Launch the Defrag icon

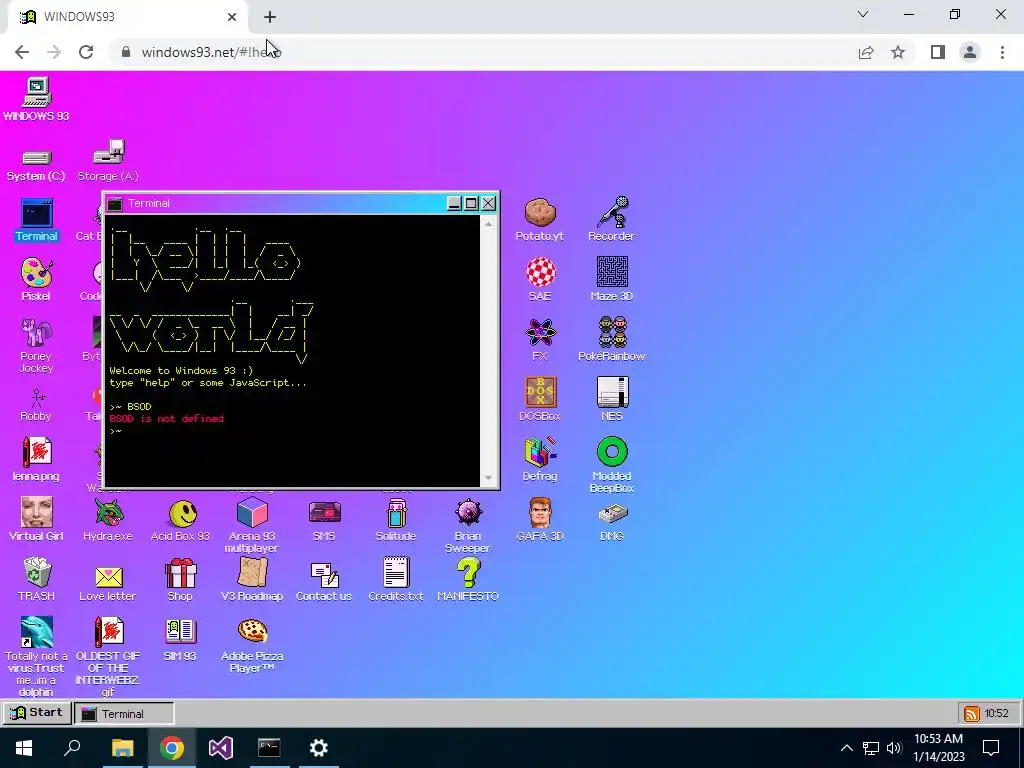pos(540,452)
